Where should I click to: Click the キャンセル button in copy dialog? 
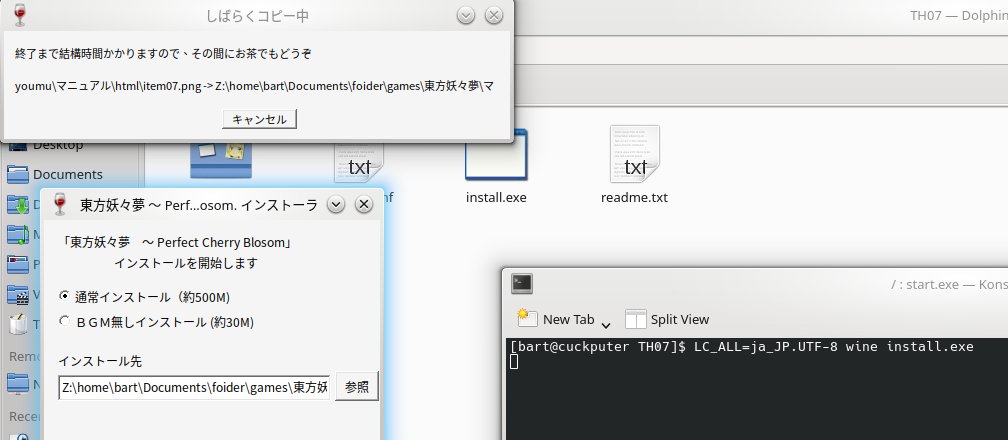[x=259, y=119]
